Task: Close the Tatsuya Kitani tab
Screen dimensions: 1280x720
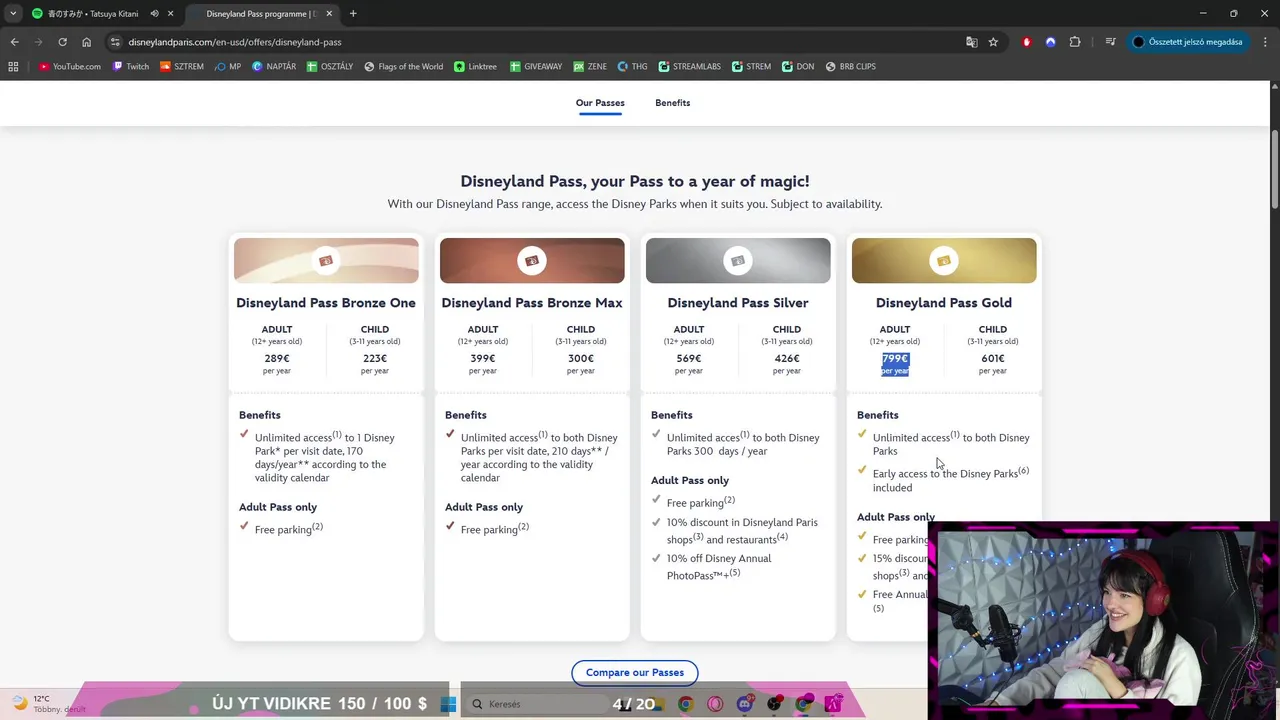Action: pyautogui.click(x=171, y=14)
